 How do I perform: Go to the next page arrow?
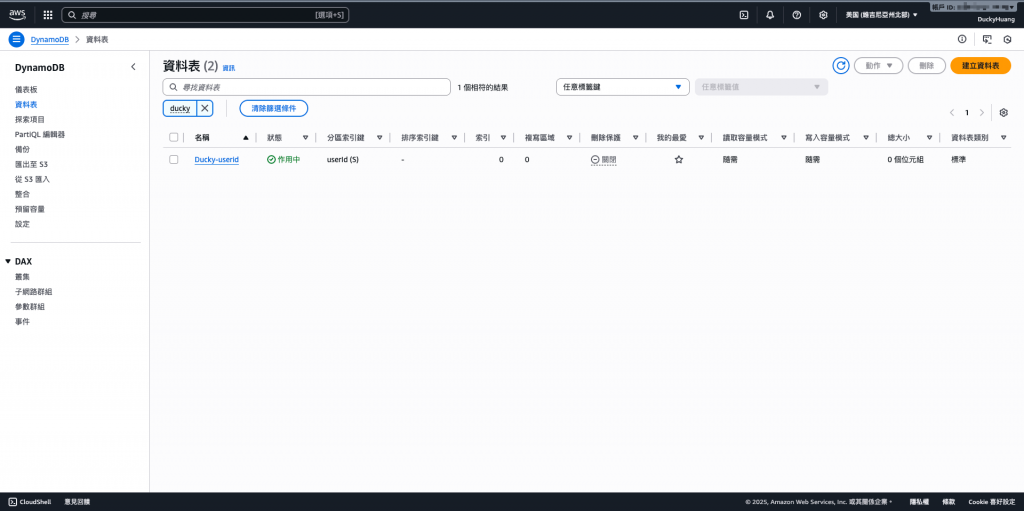pos(982,112)
